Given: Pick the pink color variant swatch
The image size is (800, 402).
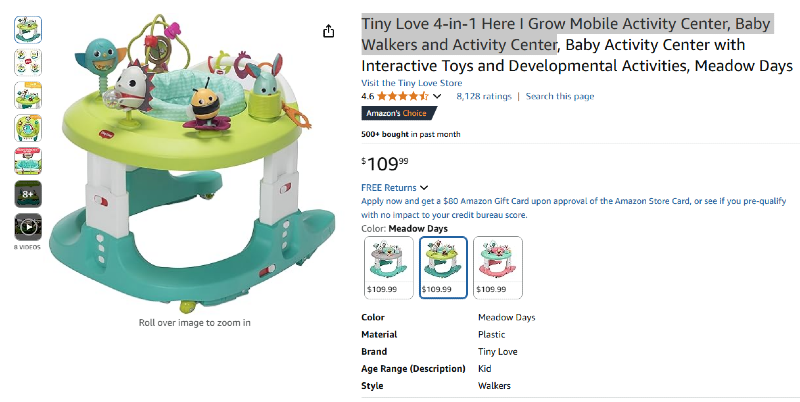Looking at the screenshot, I should point(497,266).
